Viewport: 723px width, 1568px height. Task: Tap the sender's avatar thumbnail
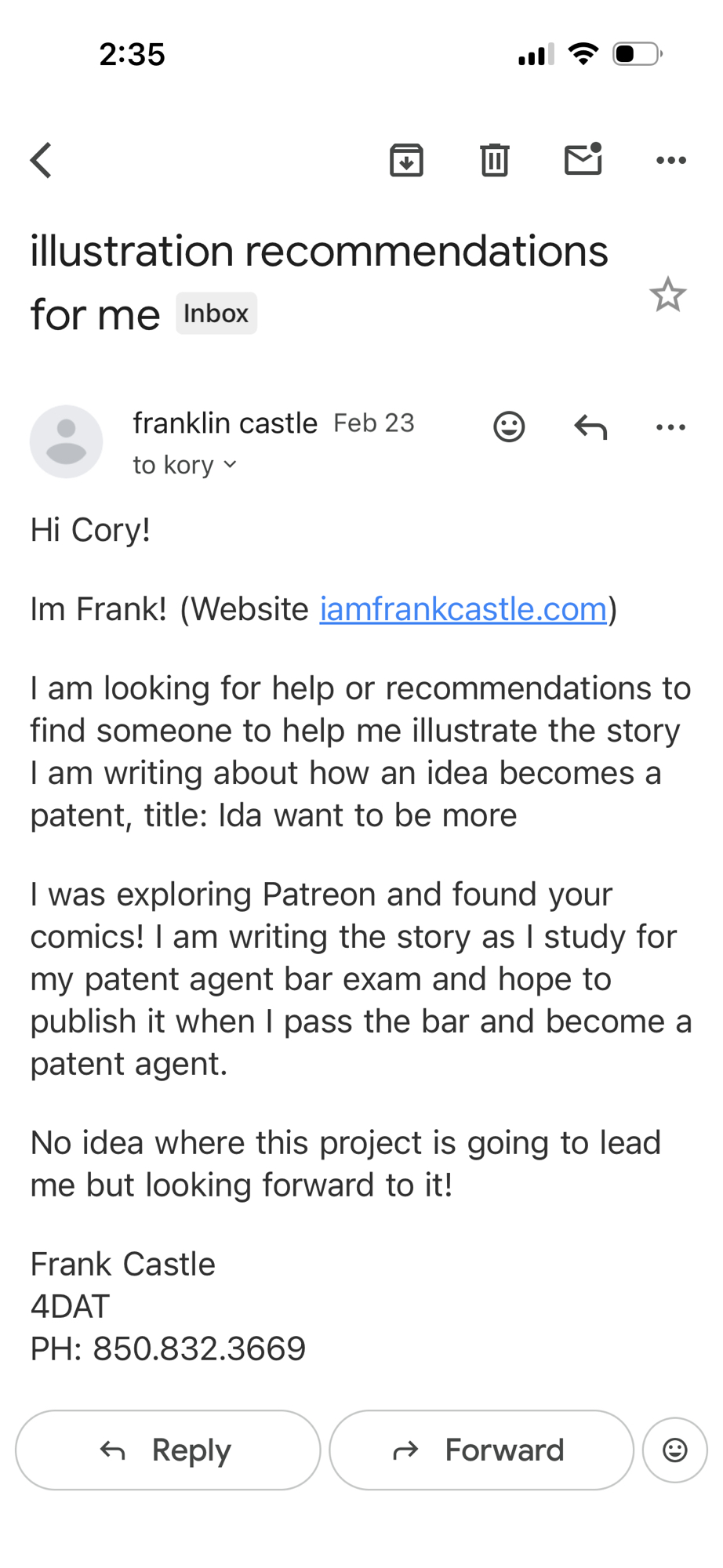coord(67,441)
